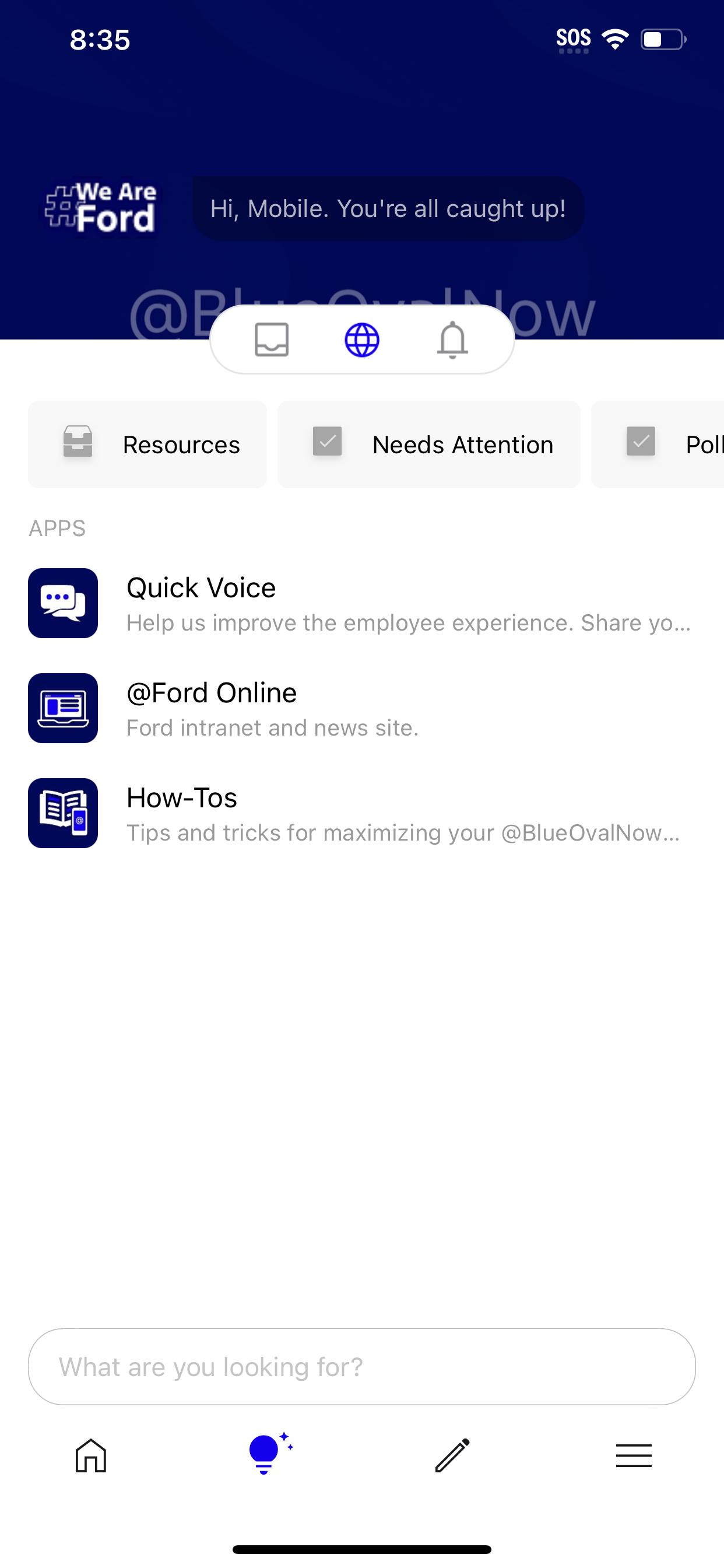The height and width of the screenshot is (1568, 724).
Task: Tap 'Tips and tricks for maximizing' description
Action: (403, 832)
